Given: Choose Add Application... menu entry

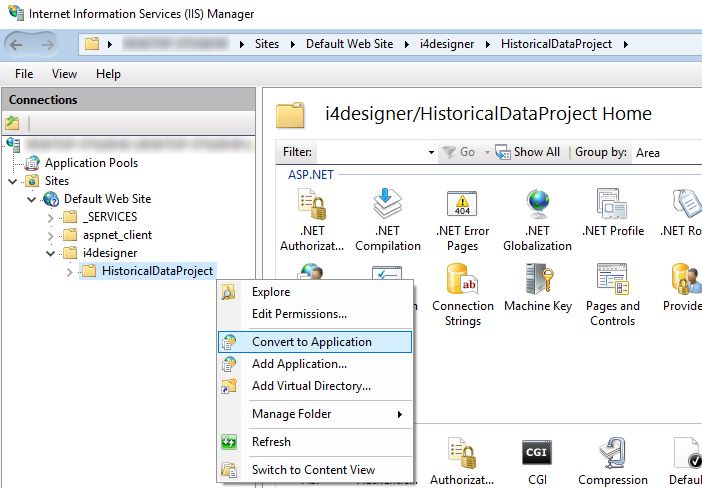Looking at the screenshot, I should coord(315,364).
